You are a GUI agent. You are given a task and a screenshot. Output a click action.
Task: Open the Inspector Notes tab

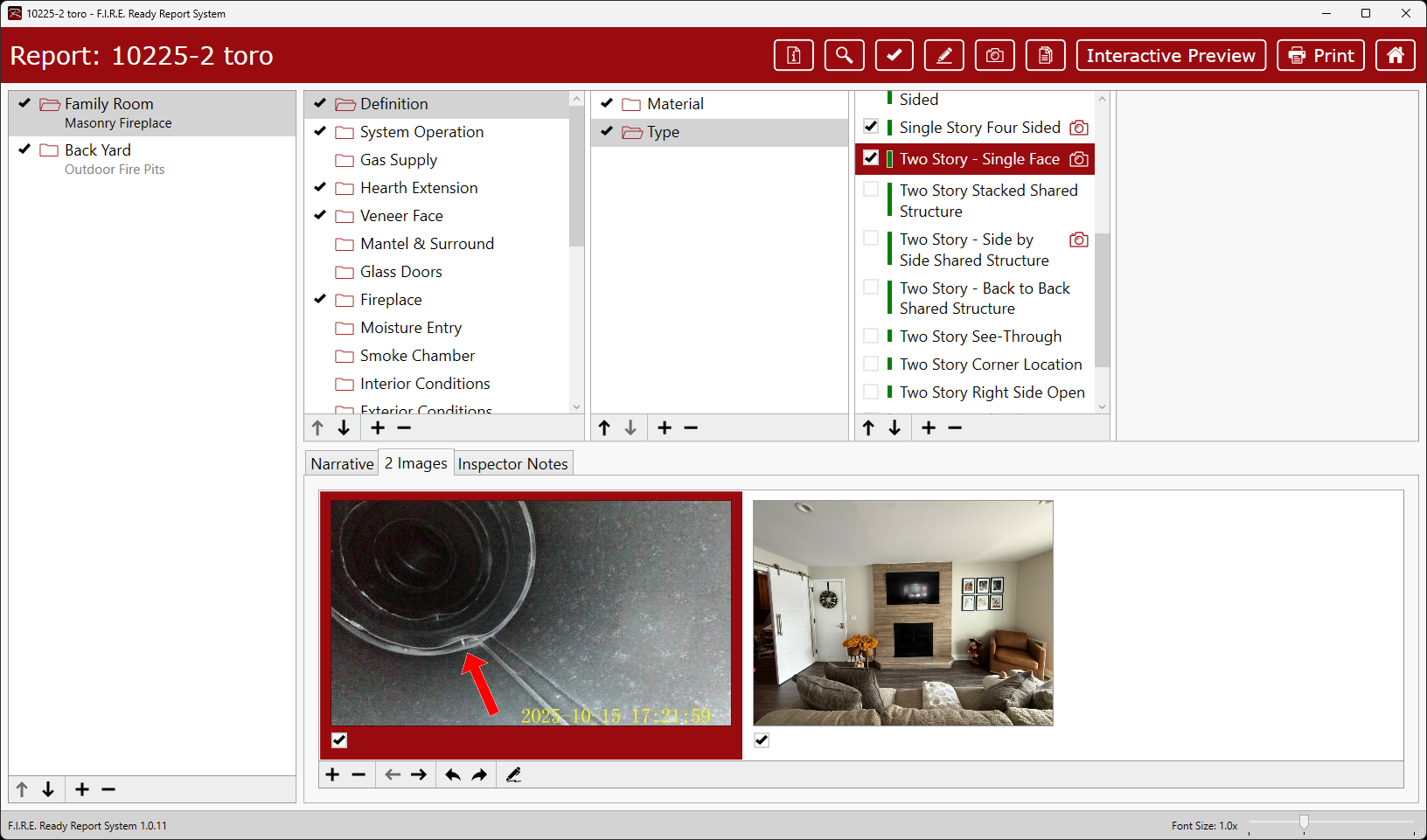[512, 464]
